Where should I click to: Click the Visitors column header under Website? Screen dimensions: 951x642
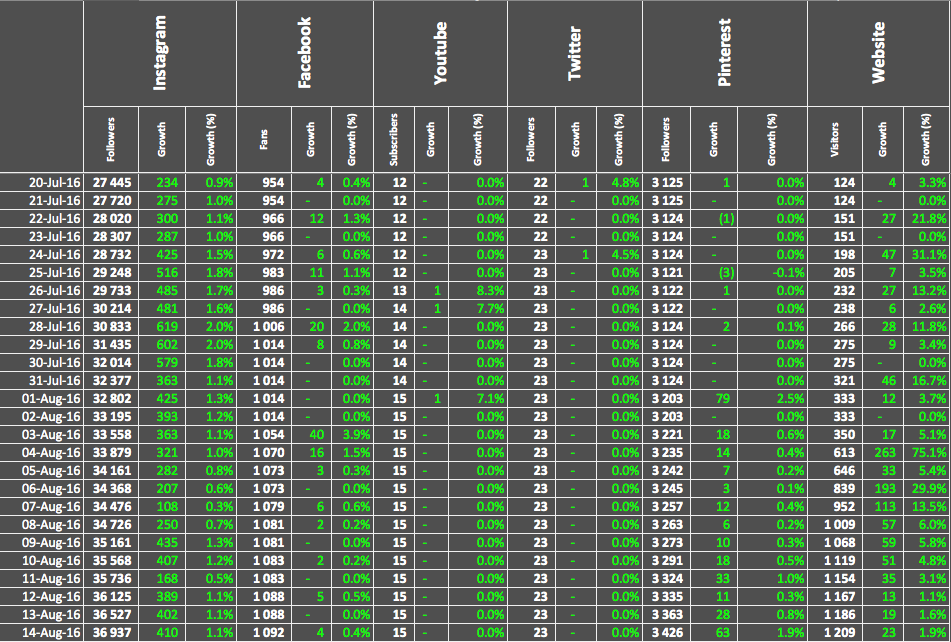pos(835,139)
